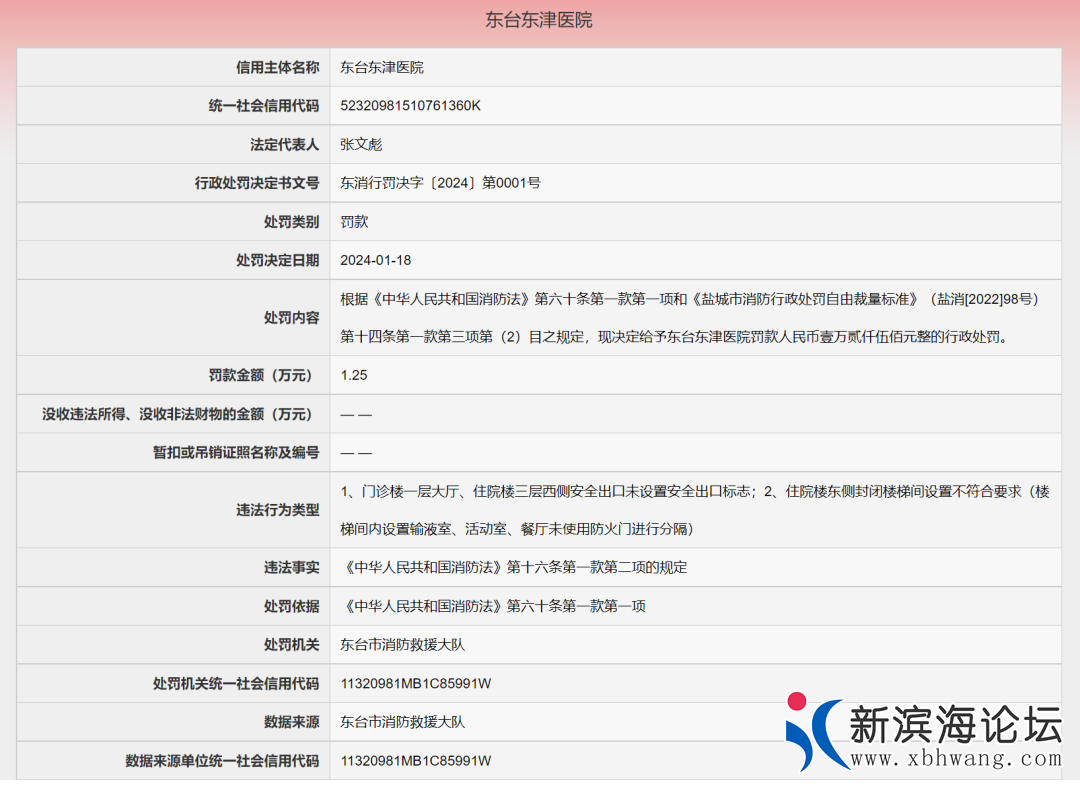This screenshot has width=1080, height=790.
Task: Select the decision date 2024-01-18
Action: click(376, 260)
